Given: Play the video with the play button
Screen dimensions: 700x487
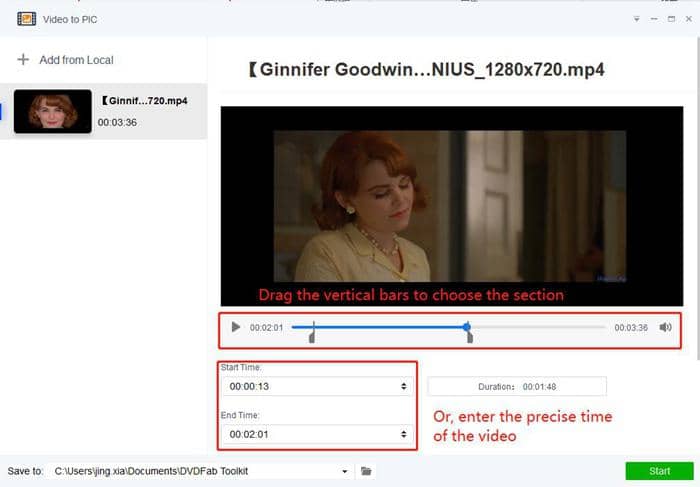Looking at the screenshot, I should [236, 327].
